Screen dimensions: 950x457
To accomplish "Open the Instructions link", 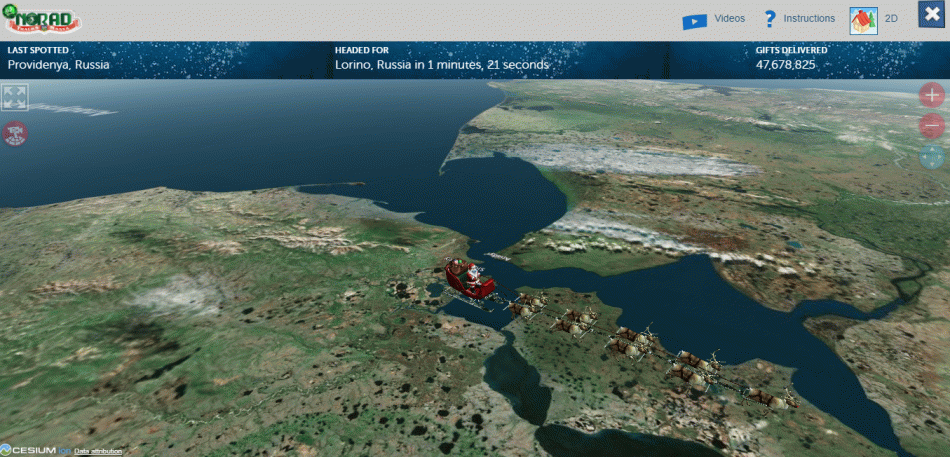I will coord(809,19).
